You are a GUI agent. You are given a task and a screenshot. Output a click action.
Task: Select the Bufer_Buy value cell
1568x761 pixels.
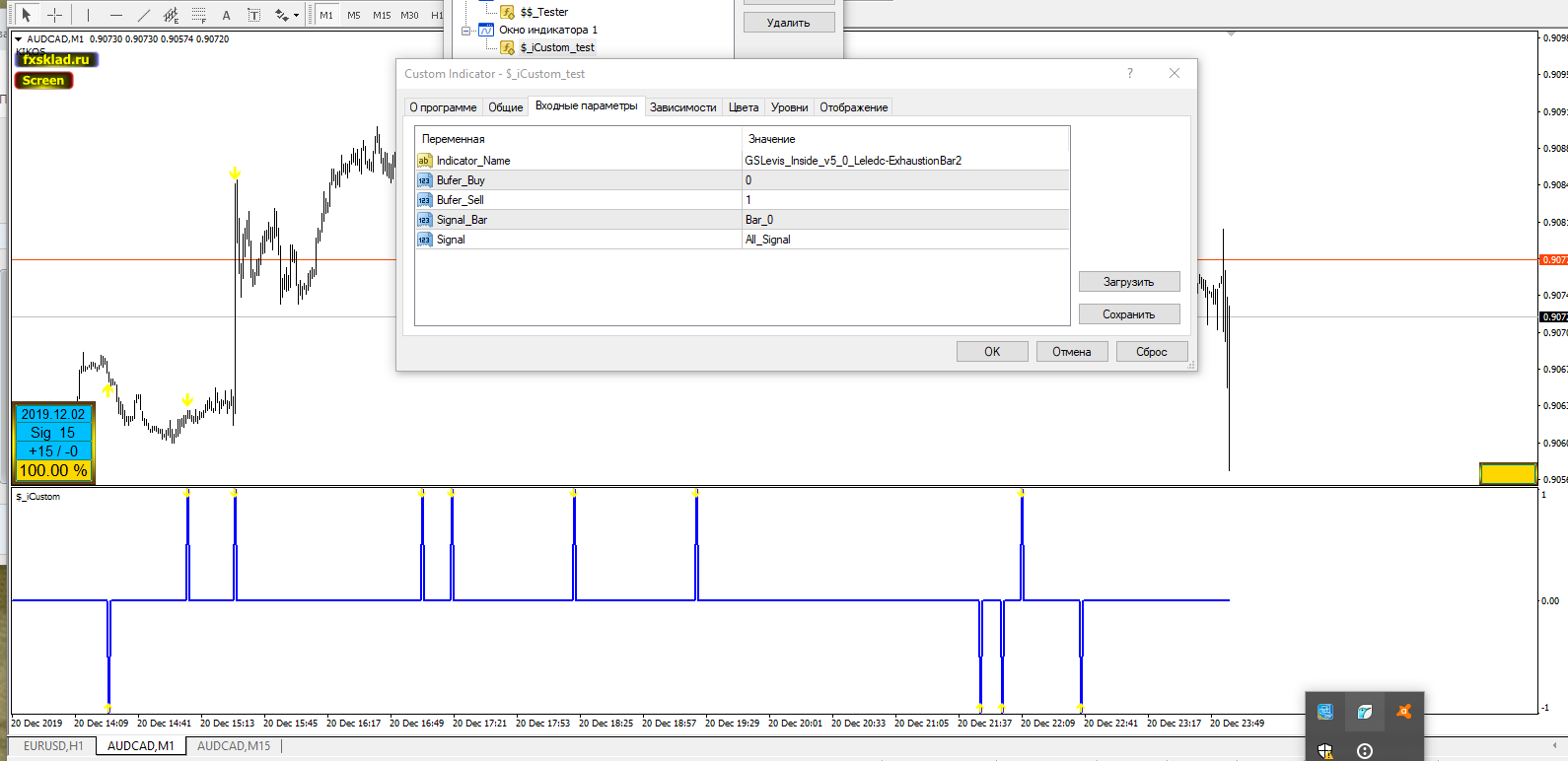[905, 180]
